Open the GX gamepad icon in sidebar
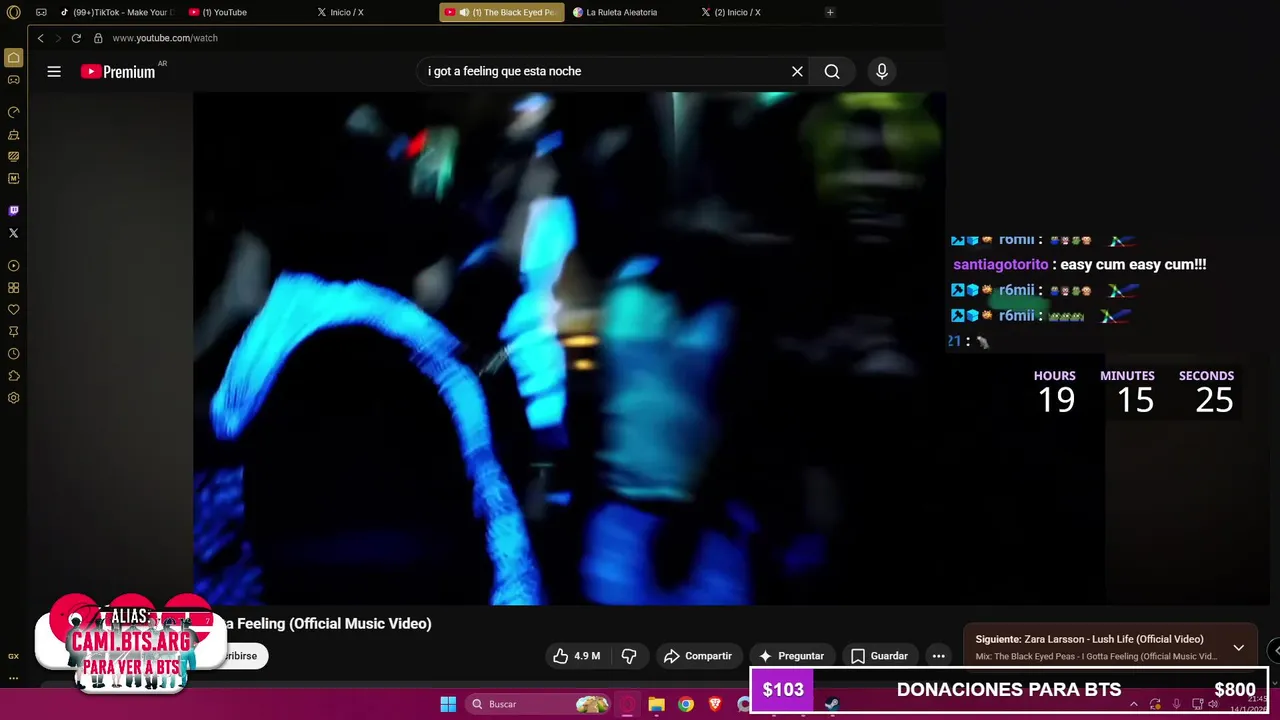Image resolution: width=1280 pixels, height=720 pixels. (x=13, y=80)
